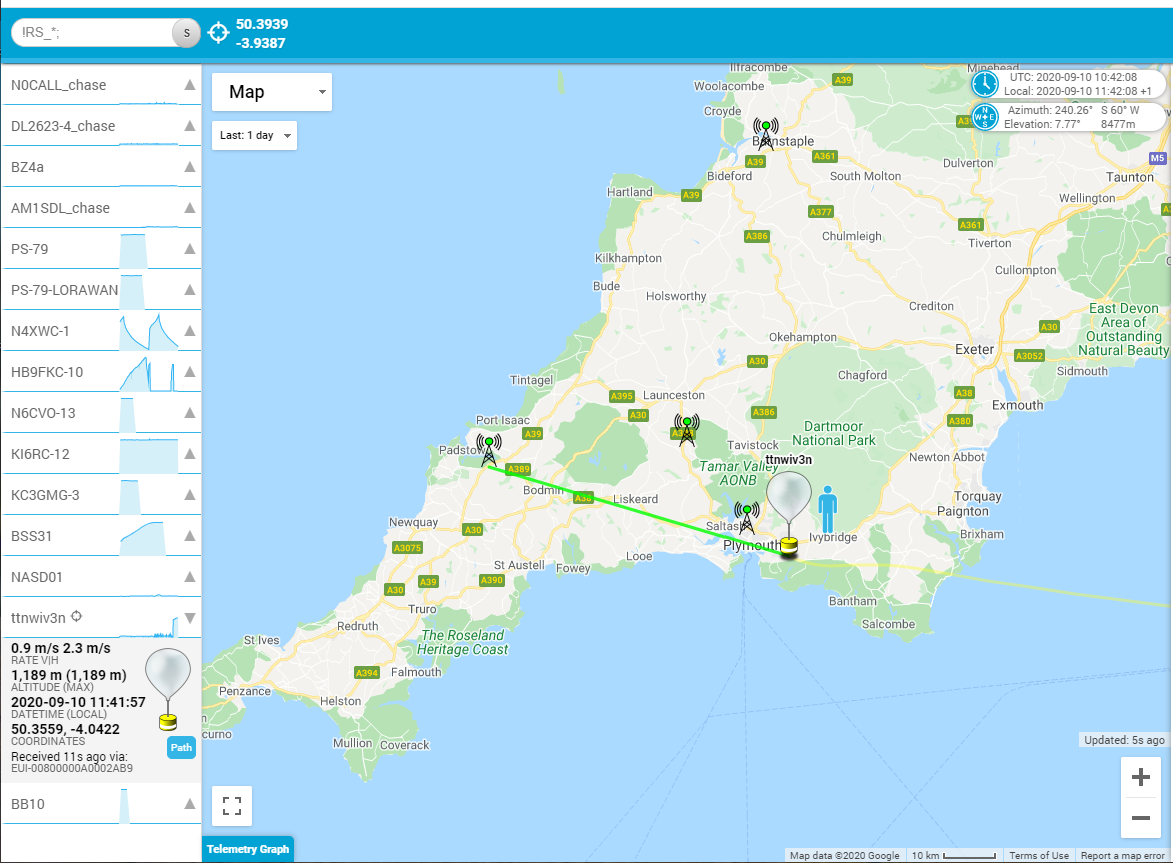Expand the BB10 entry arrow

[x=190, y=804]
